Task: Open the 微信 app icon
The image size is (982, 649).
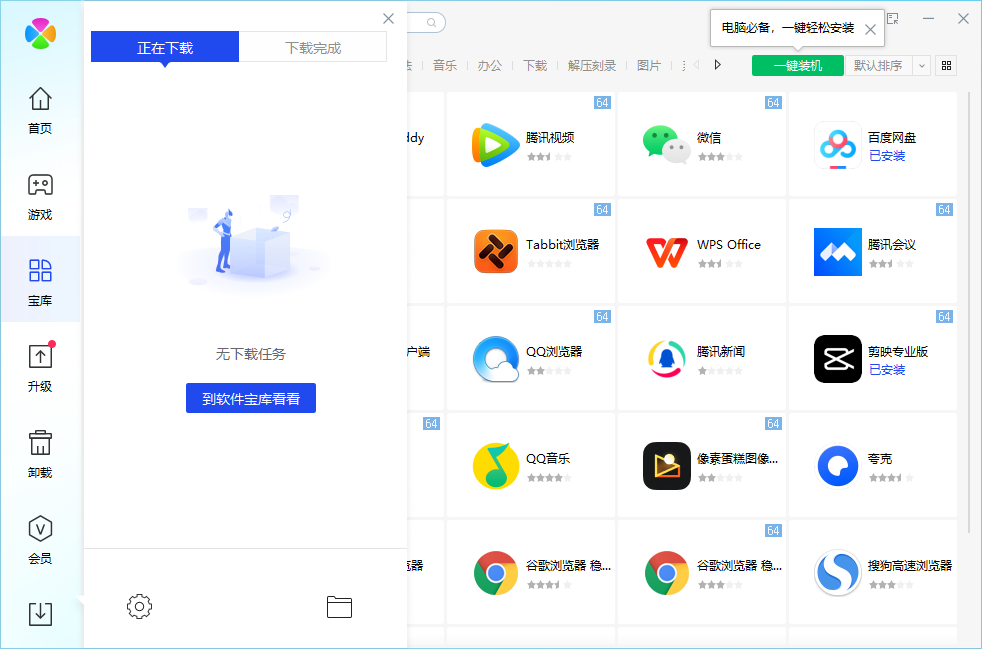Action: (x=666, y=145)
